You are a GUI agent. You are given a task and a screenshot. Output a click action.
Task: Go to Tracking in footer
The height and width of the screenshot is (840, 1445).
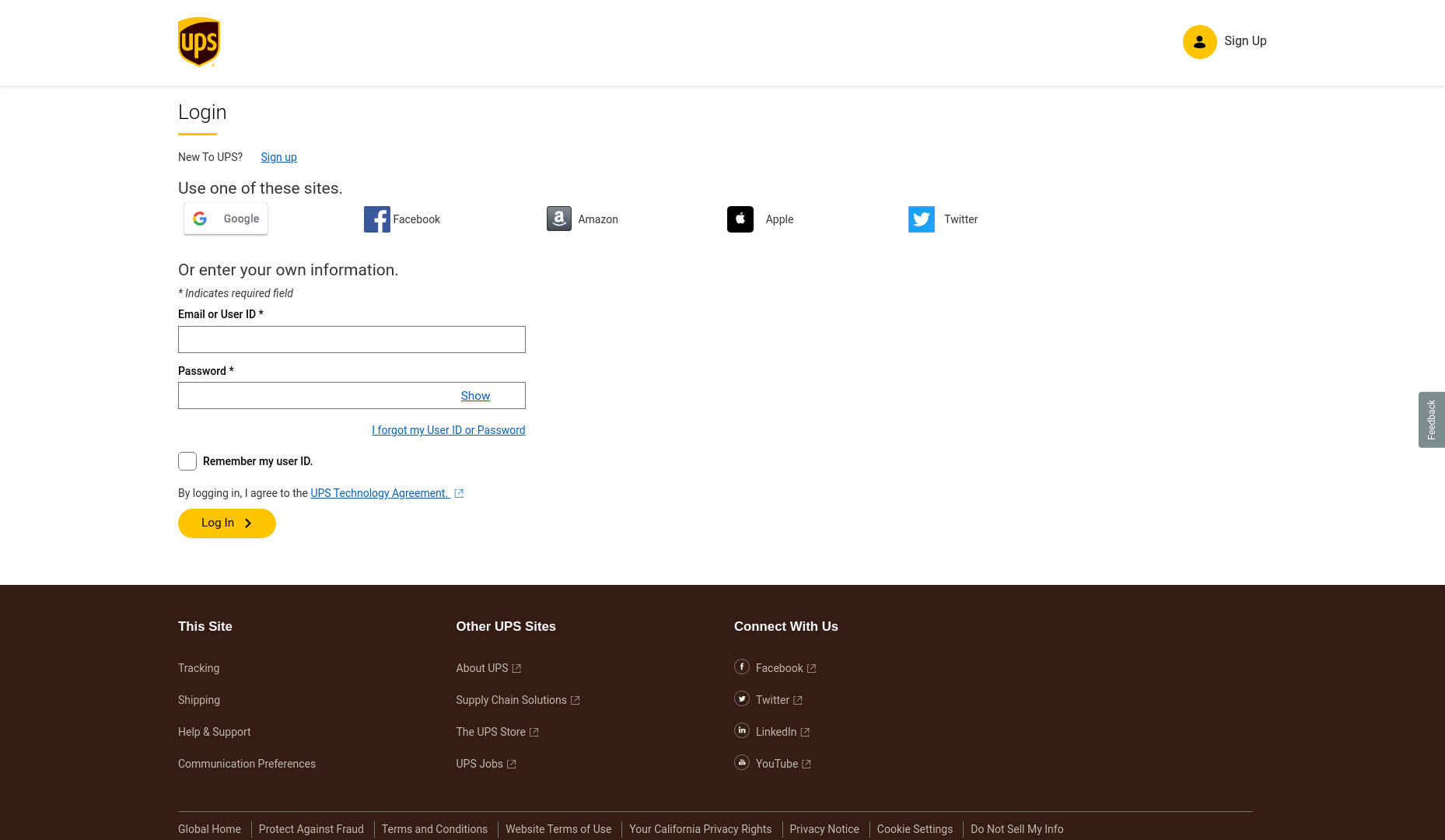pyautogui.click(x=198, y=668)
